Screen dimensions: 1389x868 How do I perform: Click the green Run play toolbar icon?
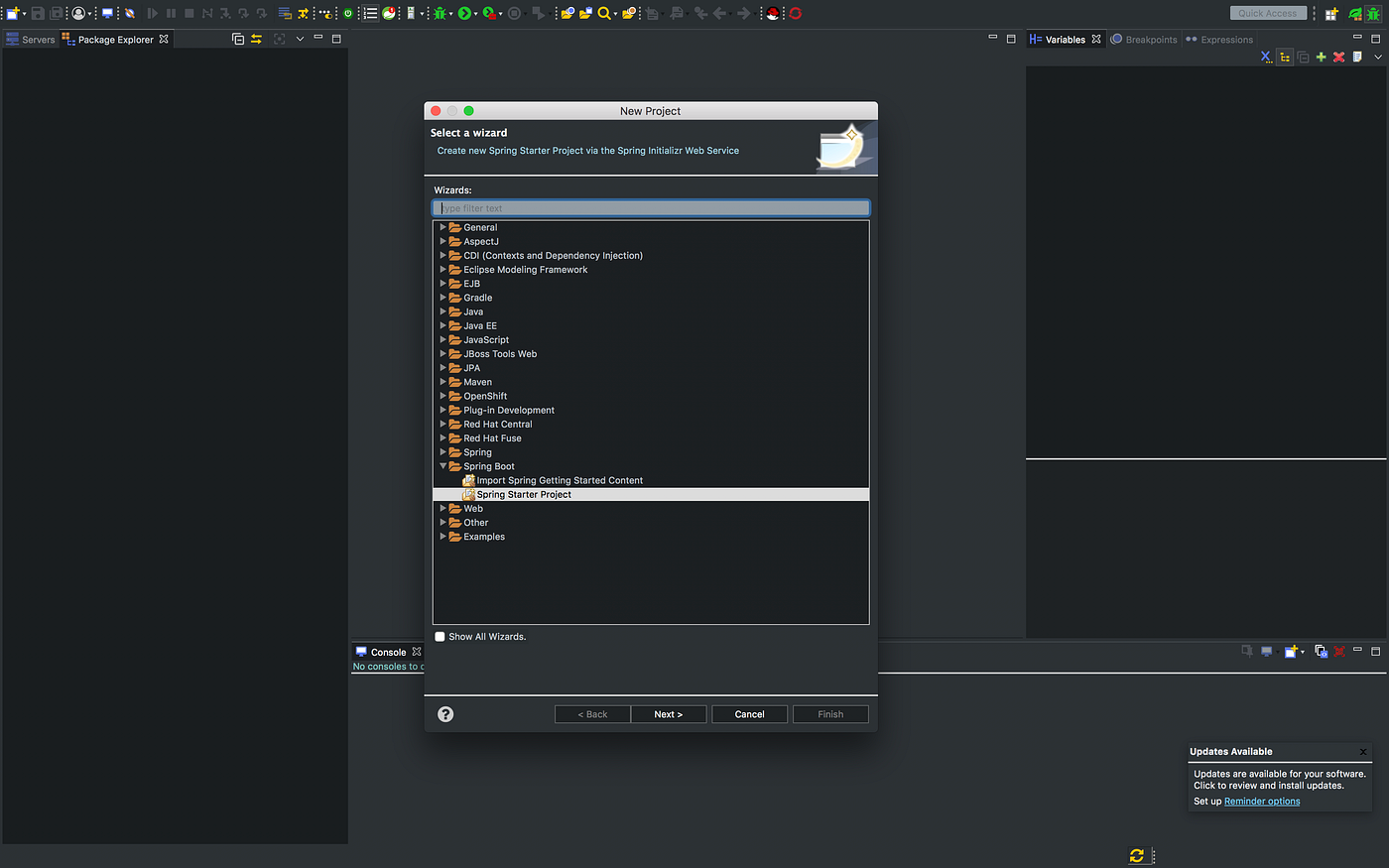464,13
